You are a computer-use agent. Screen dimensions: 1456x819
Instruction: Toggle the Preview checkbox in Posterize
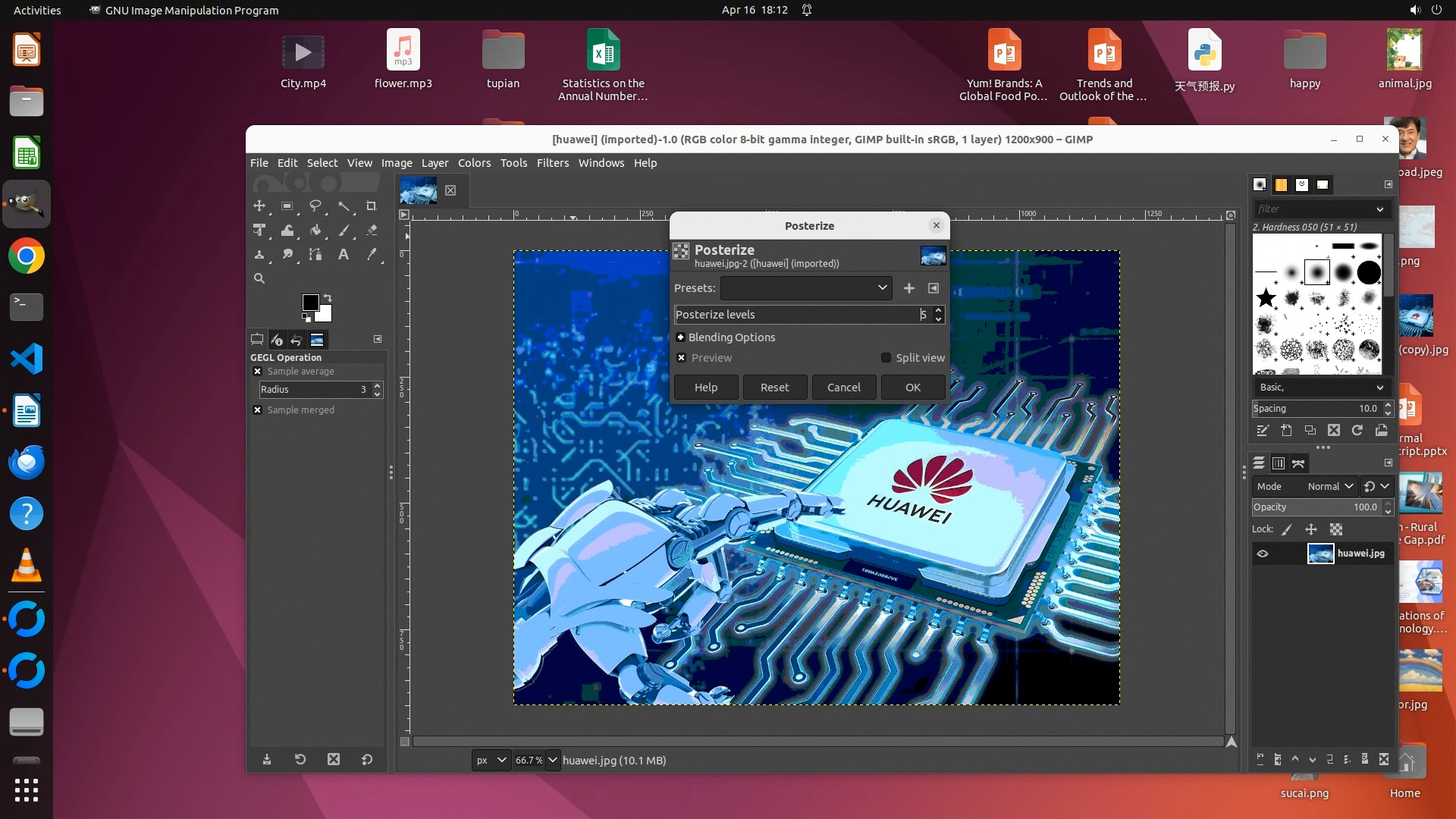(681, 358)
